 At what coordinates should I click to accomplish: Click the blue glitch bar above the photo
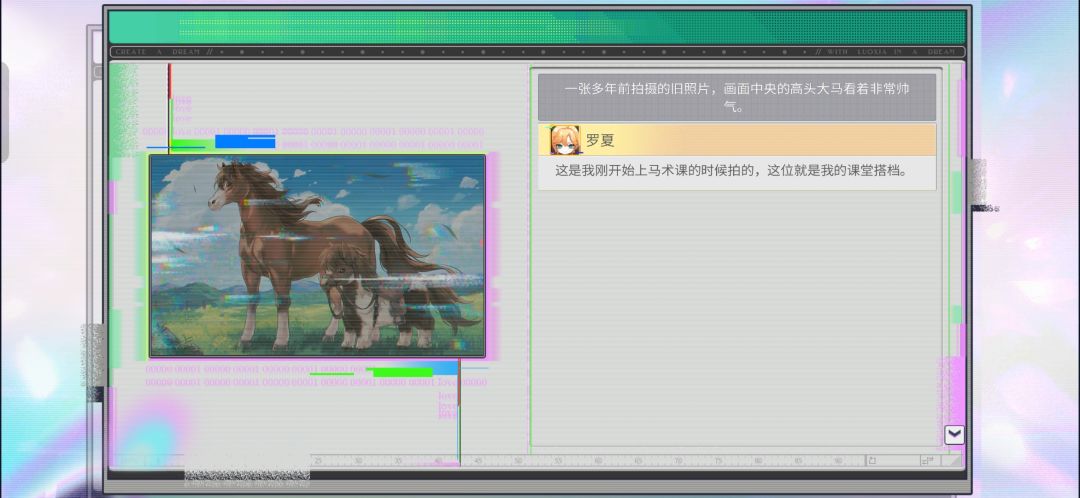[x=245, y=141]
